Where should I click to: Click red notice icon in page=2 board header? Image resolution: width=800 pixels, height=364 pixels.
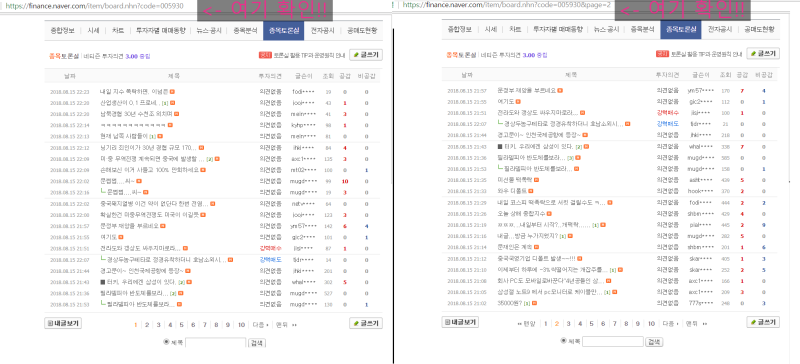tap(662, 54)
